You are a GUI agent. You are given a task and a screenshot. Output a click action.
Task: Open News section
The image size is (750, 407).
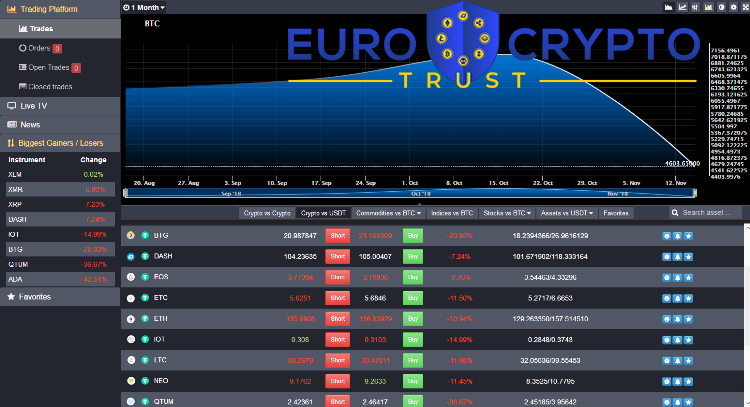click(x=60, y=124)
